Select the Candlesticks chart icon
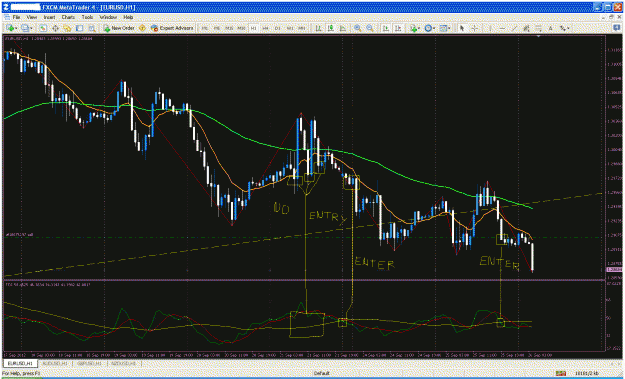This screenshot has width=625, height=379. click(x=331, y=28)
